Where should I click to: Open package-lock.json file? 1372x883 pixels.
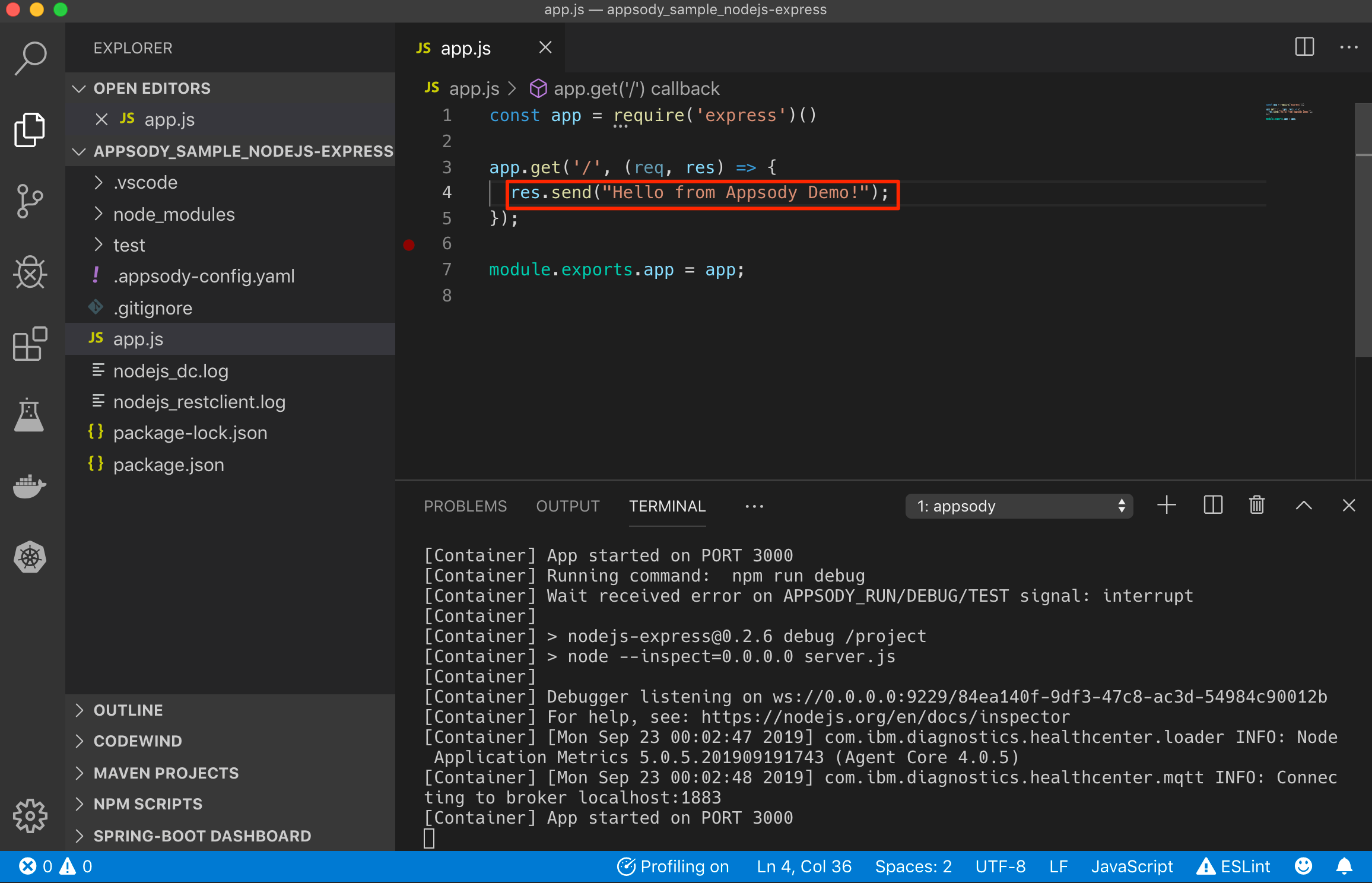click(x=230, y=433)
